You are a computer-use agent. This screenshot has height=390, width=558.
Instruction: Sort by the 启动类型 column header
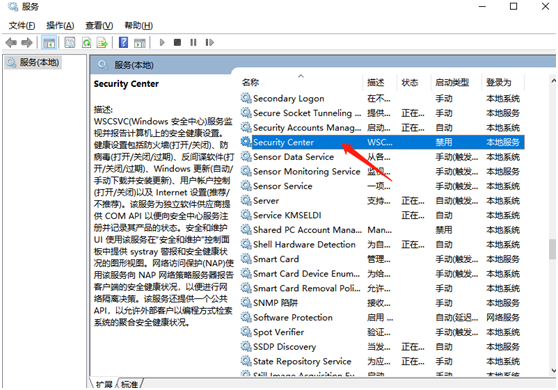tap(452, 83)
